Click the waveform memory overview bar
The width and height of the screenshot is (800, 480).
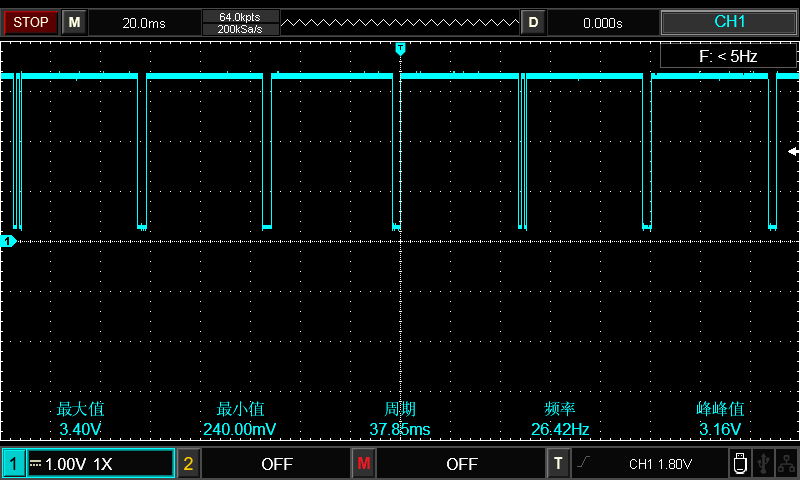tap(400, 22)
